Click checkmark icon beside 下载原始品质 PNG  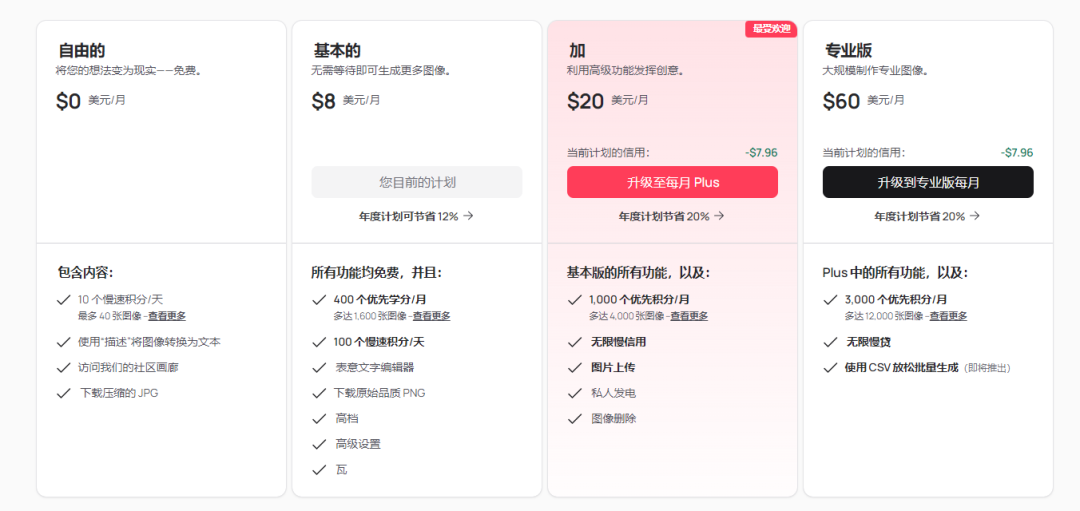pyautogui.click(x=319, y=393)
